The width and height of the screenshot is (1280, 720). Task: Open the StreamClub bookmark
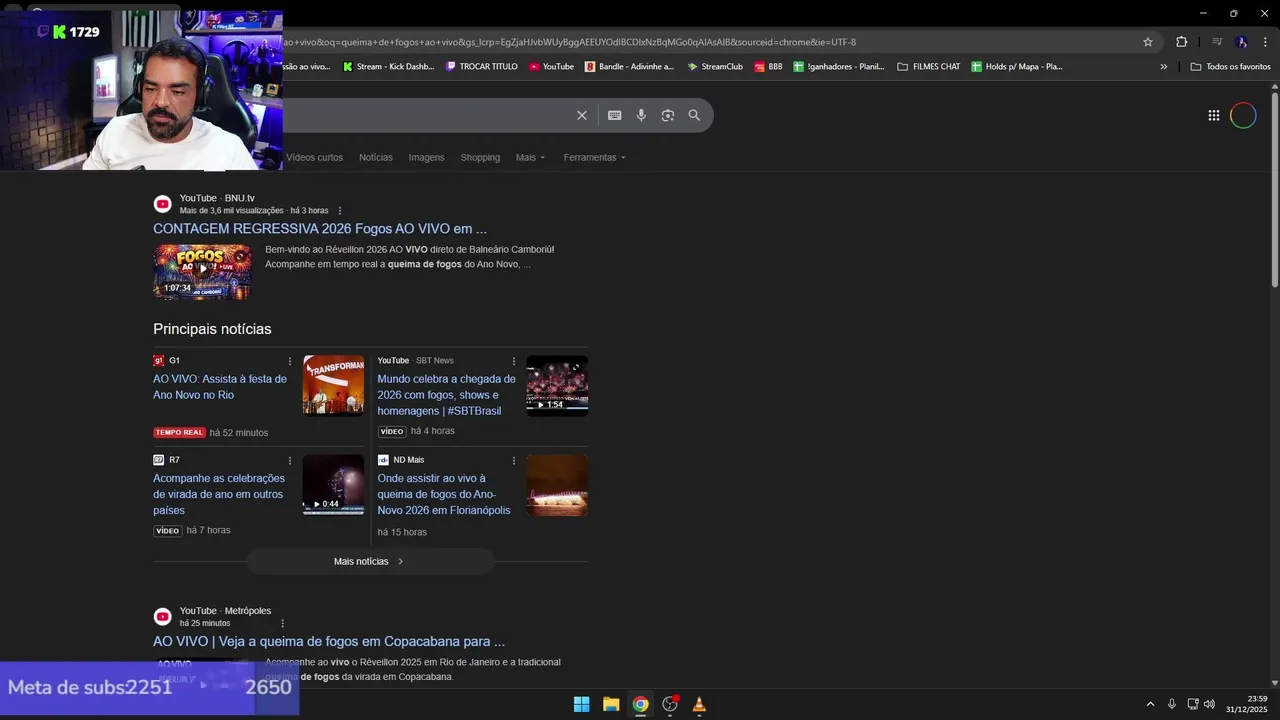click(x=715, y=67)
